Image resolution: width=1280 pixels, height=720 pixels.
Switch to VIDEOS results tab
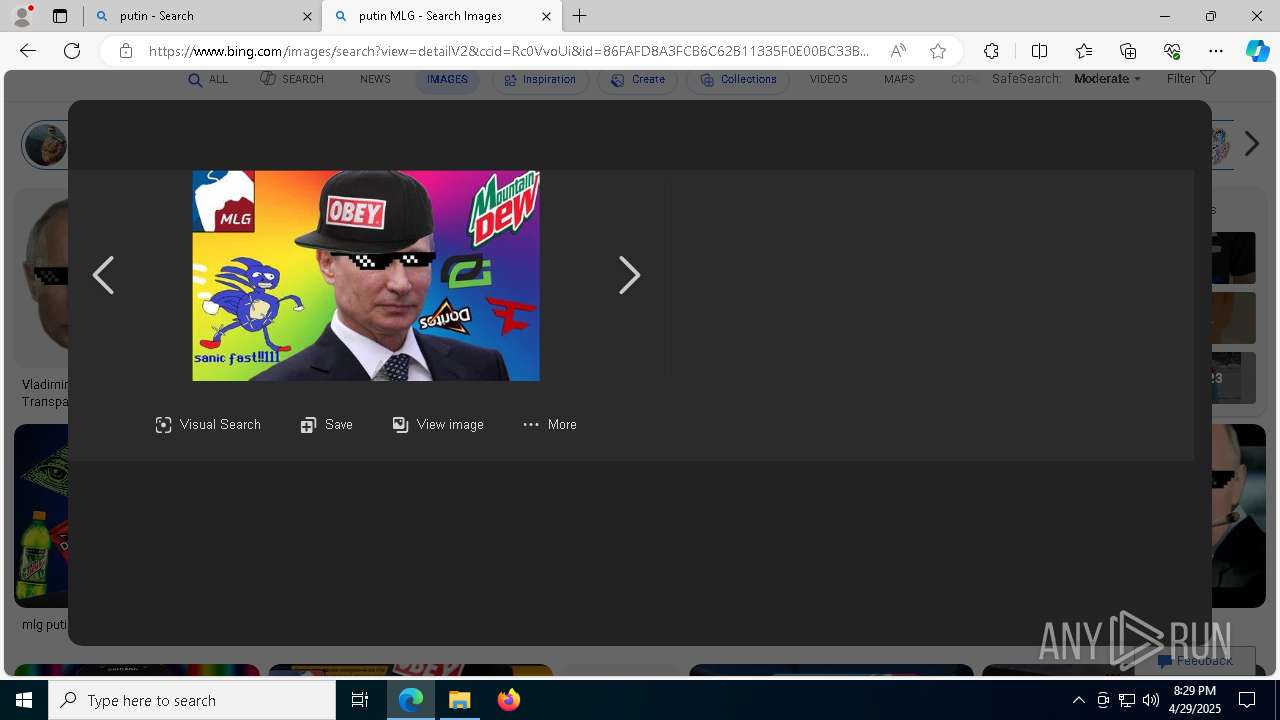coord(828,79)
